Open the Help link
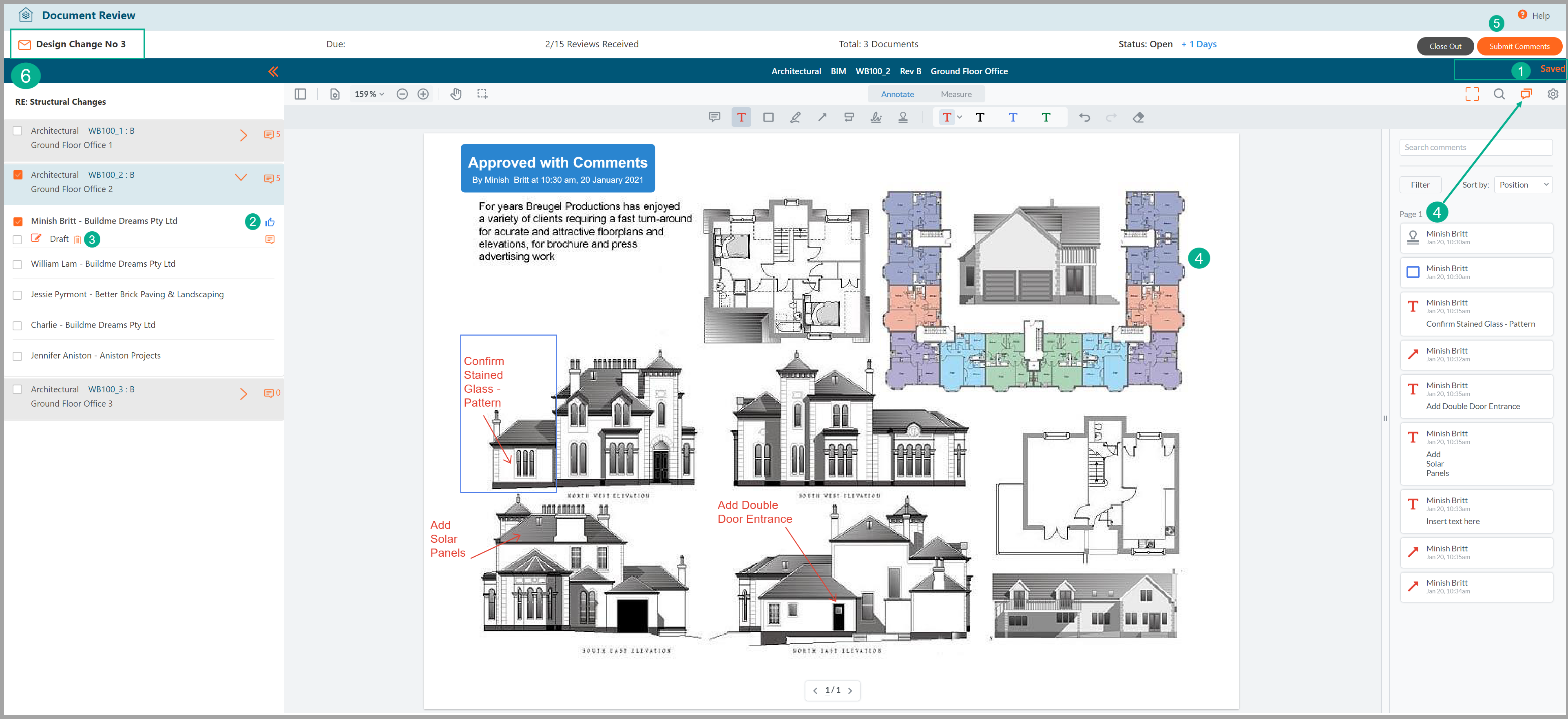 [x=1534, y=15]
